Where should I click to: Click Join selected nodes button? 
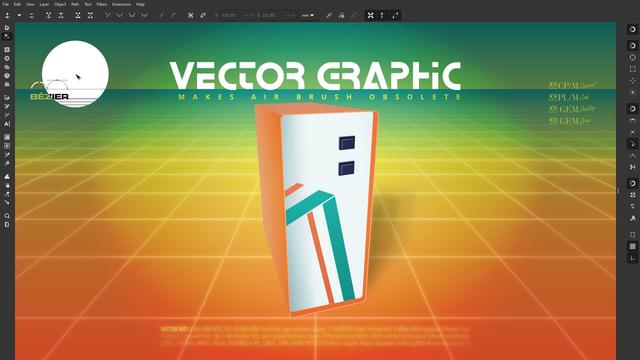(48, 15)
